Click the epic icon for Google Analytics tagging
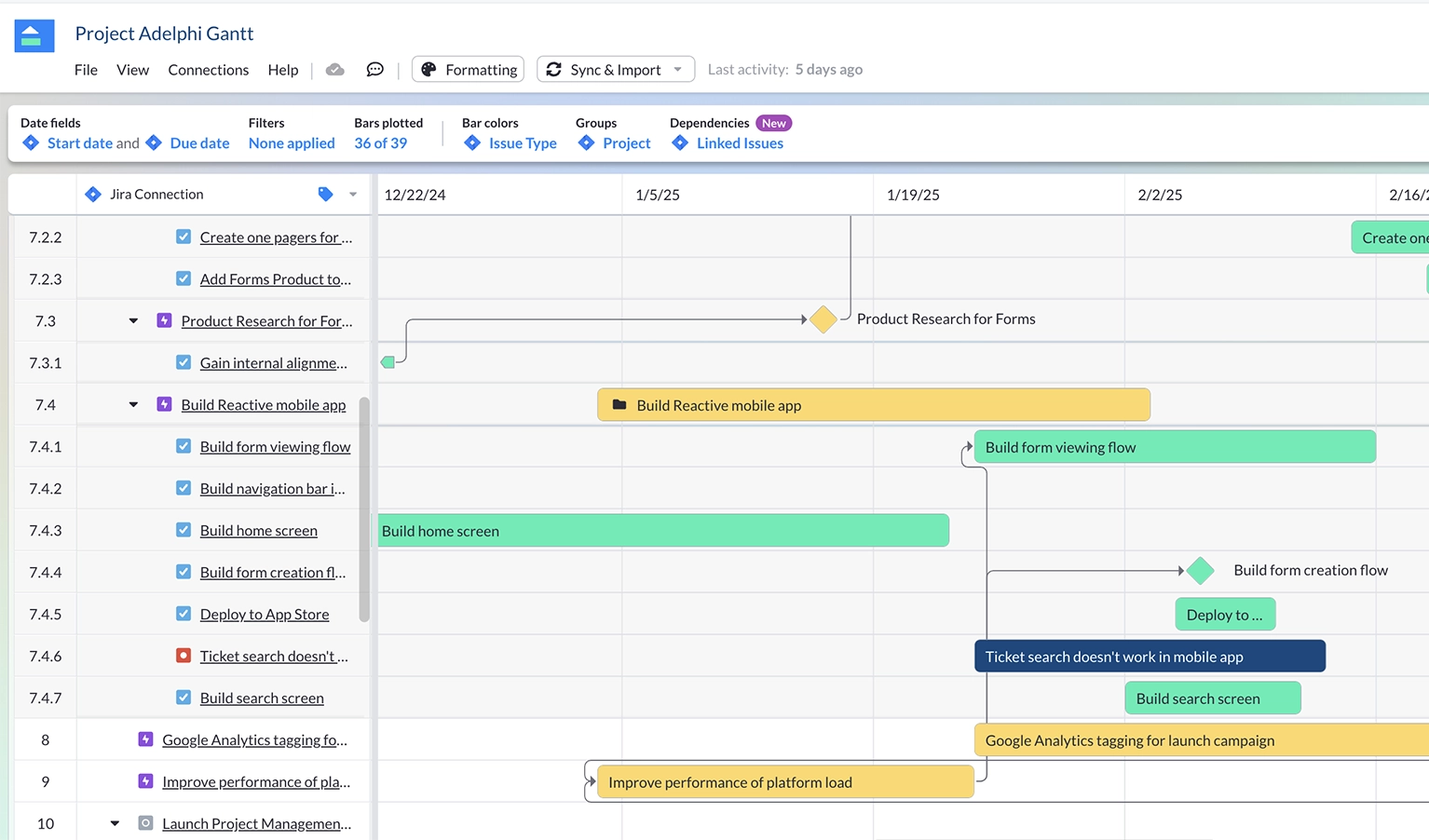The image size is (1429, 840). [x=145, y=739]
